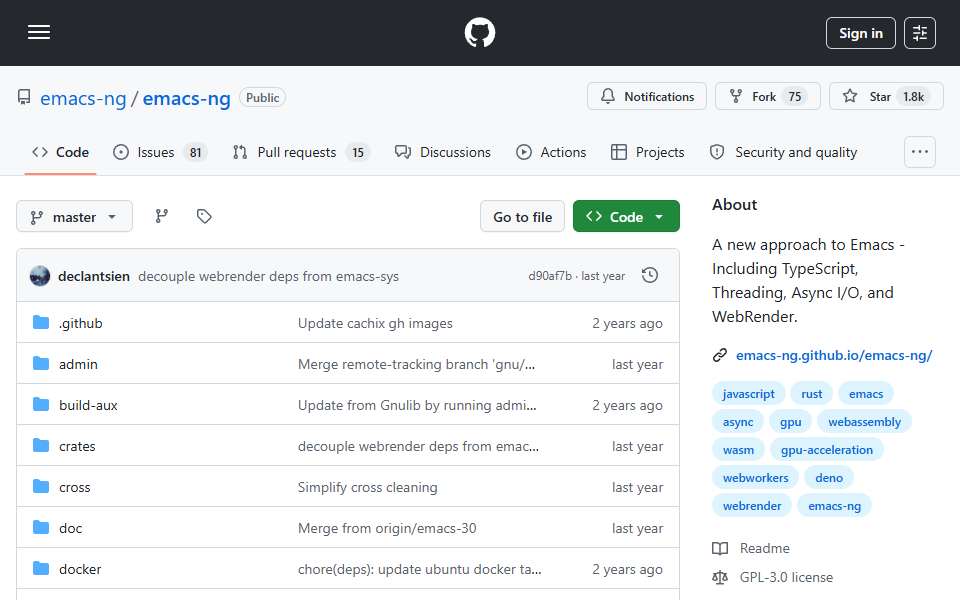Click the Fork count 75
Image resolution: width=960 pixels, height=600 pixels.
pyautogui.click(x=795, y=97)
